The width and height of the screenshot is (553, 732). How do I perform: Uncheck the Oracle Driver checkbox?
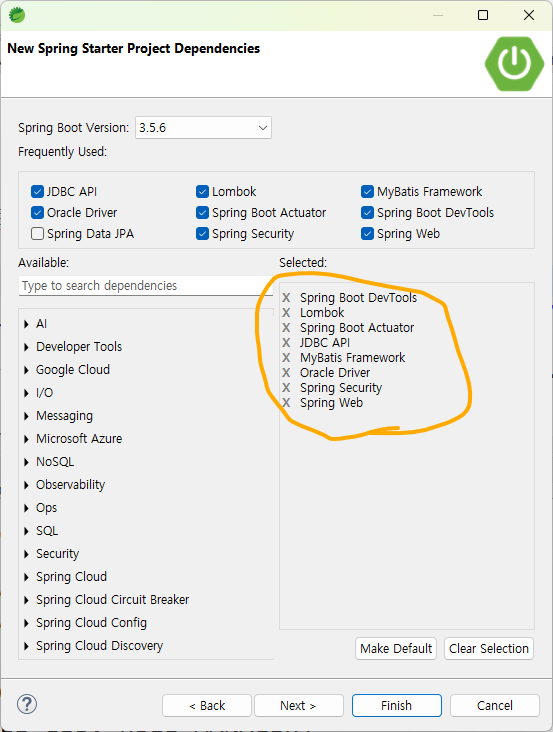[x=37, y=212]
